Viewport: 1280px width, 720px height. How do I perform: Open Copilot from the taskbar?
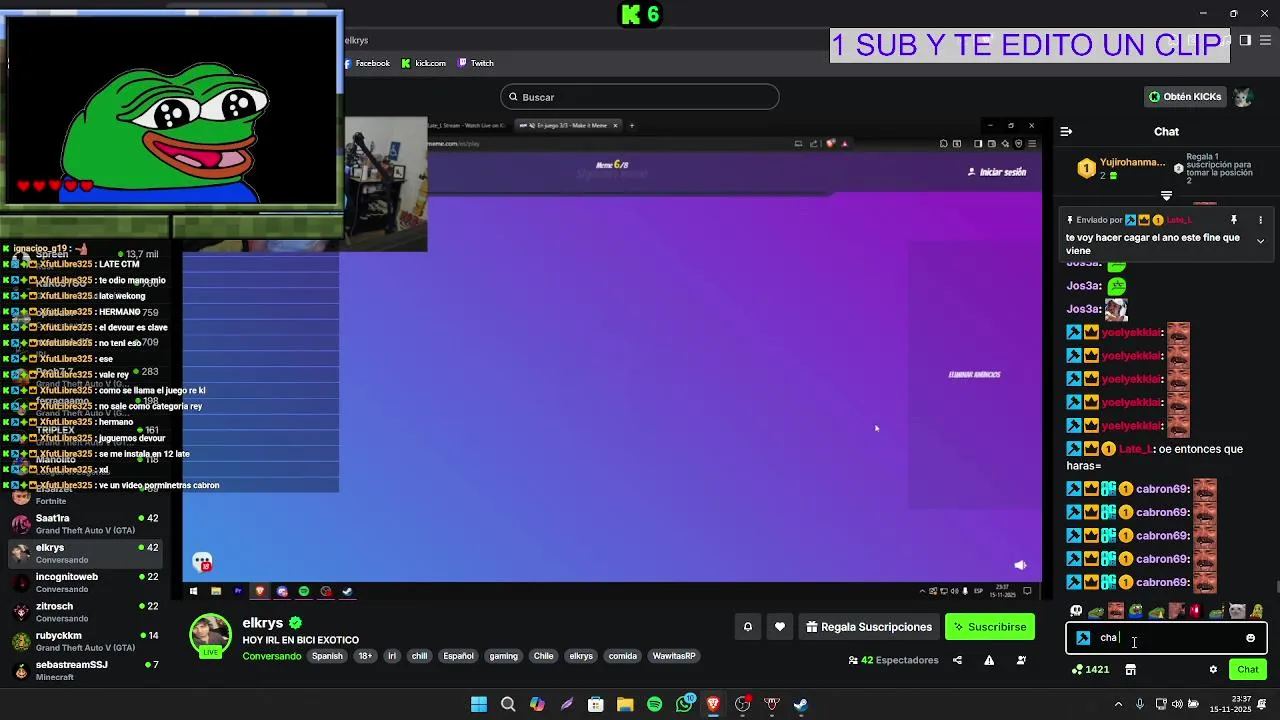click(537, 704)
